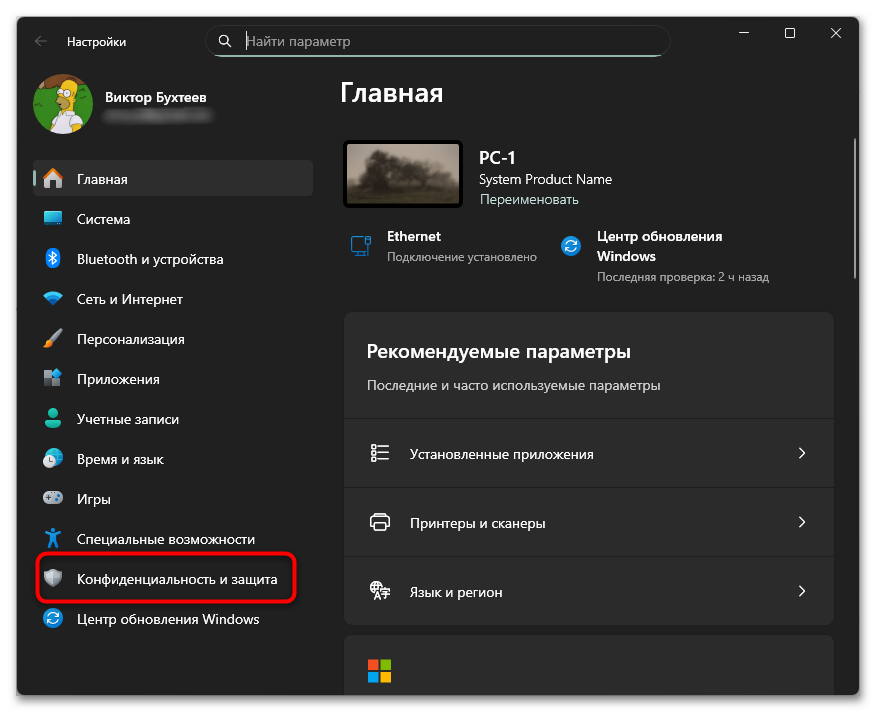The image size is (876, 712).
Task: Select Время и язык in sidebar
Action: (173, 459)
